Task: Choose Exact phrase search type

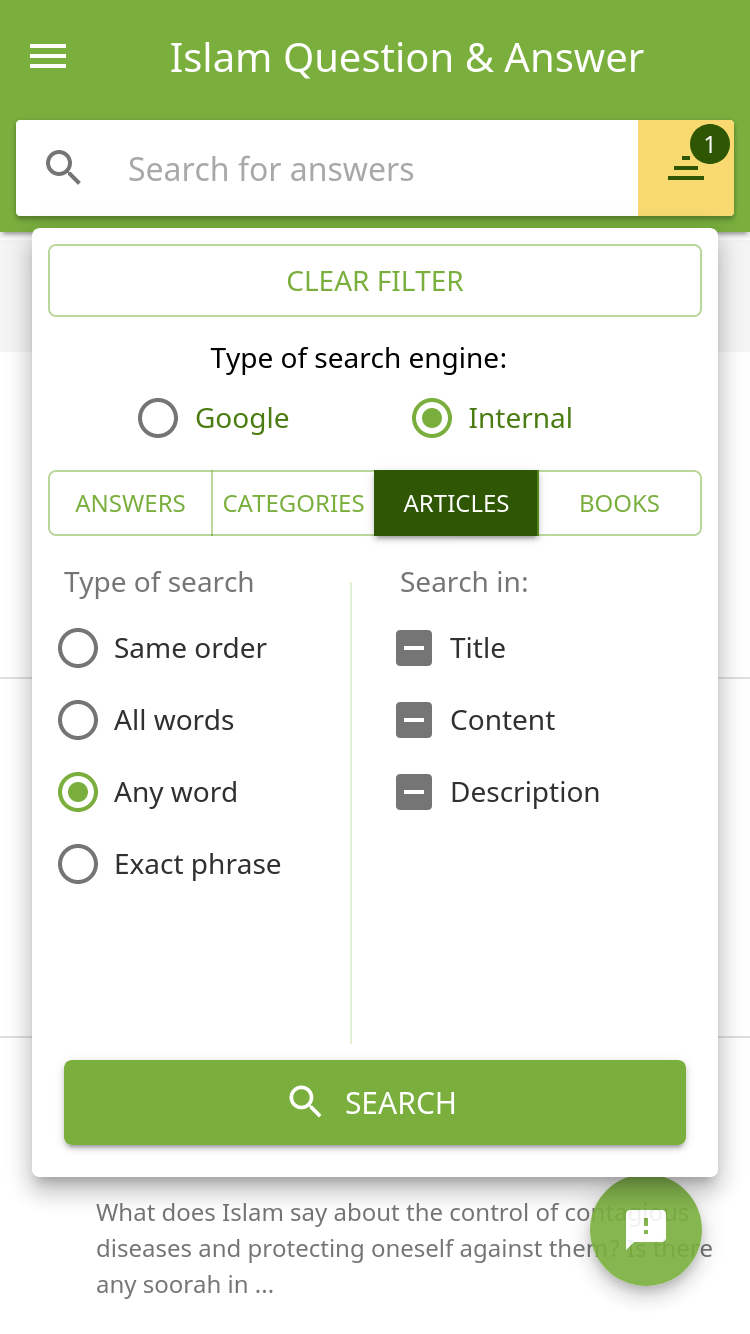Action: 78,864
